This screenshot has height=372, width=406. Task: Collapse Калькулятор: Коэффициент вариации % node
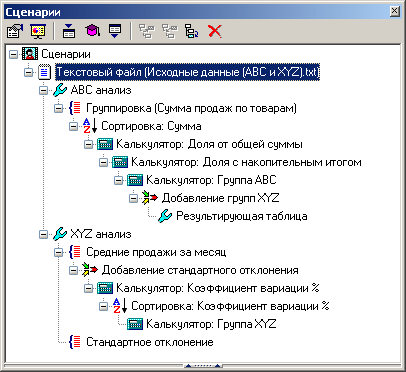tap(88, 288)
